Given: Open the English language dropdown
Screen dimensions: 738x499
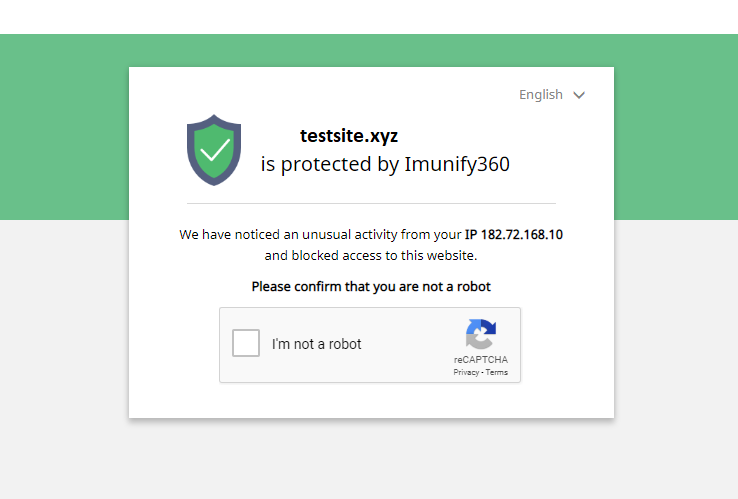Looking at the screenshot, I should (x=541, y=95).
